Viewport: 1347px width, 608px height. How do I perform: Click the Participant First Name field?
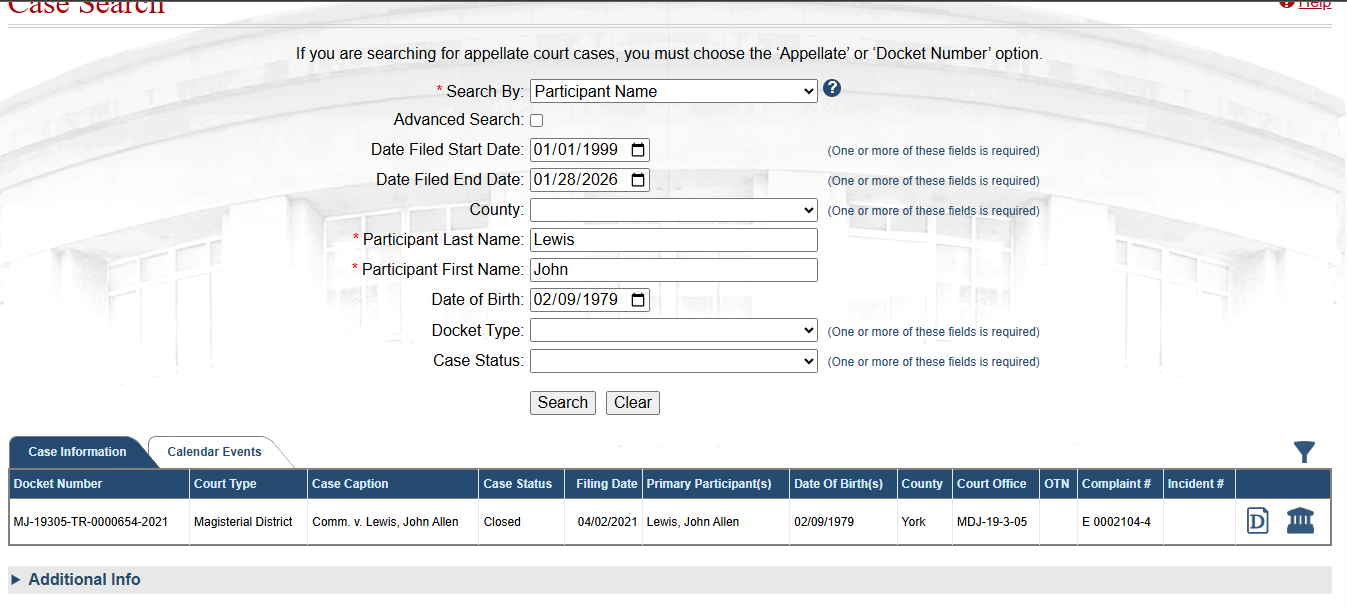673,270
